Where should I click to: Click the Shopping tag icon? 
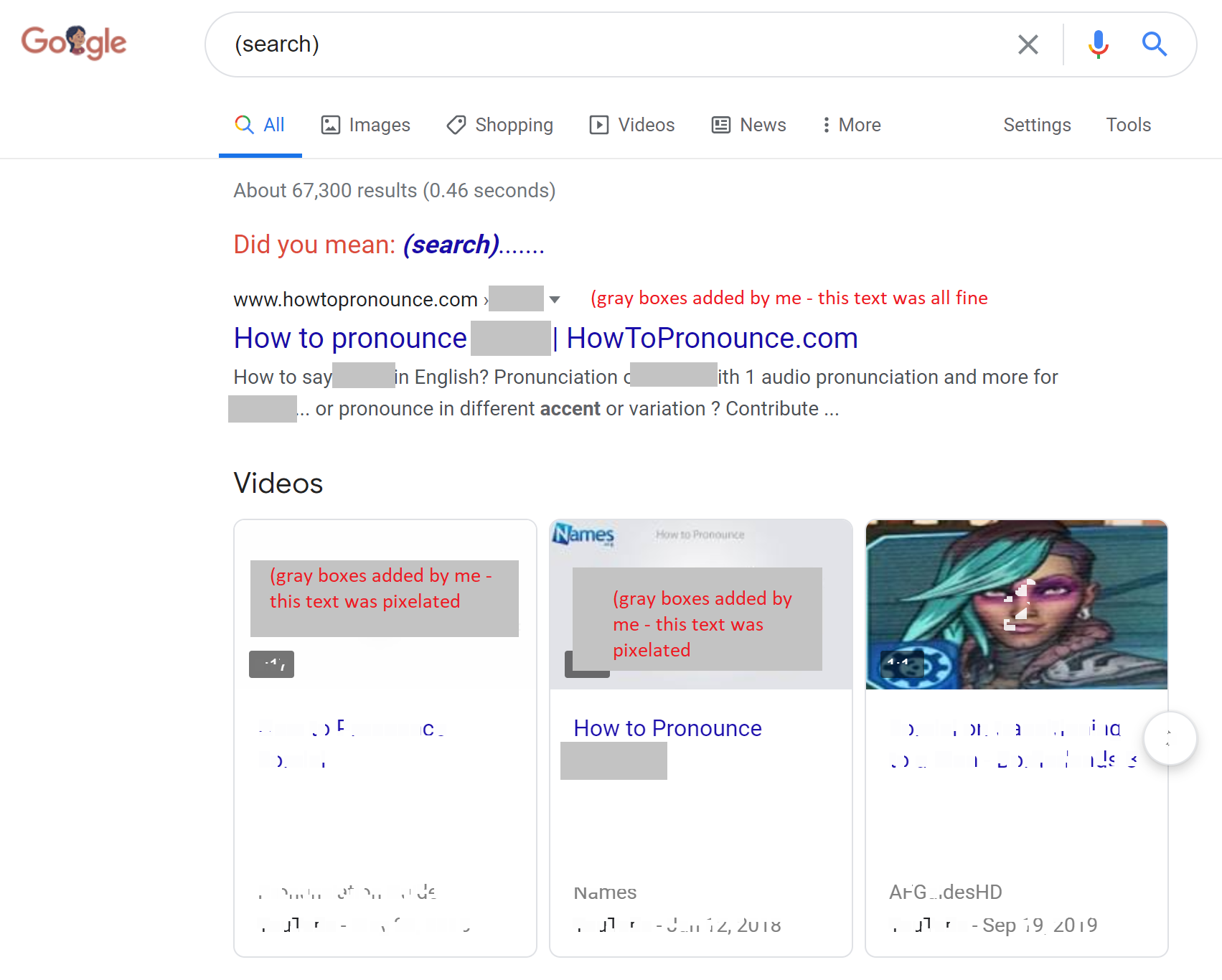[x=455, y=124]
